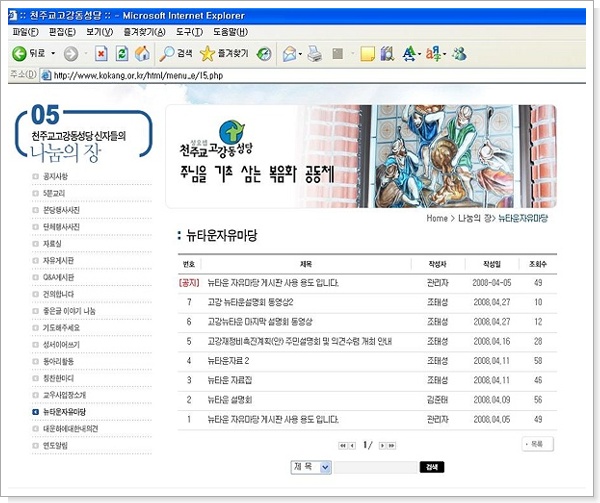Open 자료실 in the sidebar menu
600x503 pixels.
52,244
